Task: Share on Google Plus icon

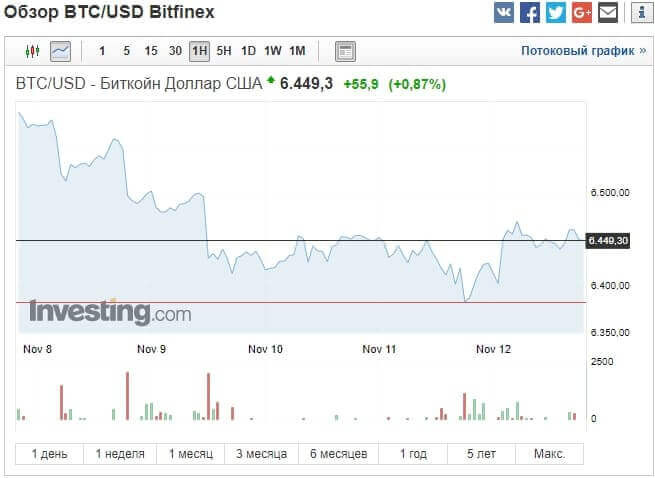Action: click(582, 13)
